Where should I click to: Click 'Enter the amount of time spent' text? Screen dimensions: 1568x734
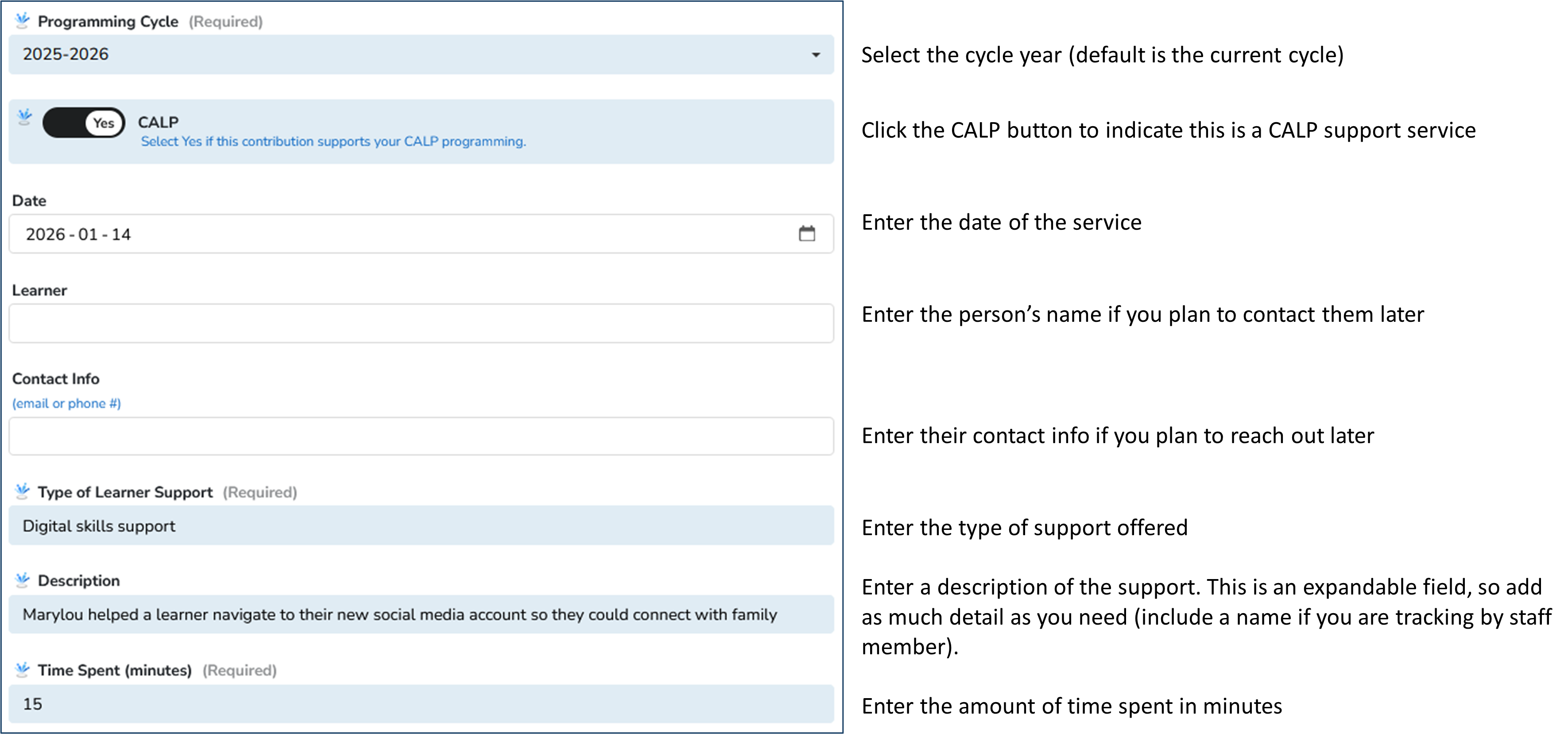(x=1071, y=706)
